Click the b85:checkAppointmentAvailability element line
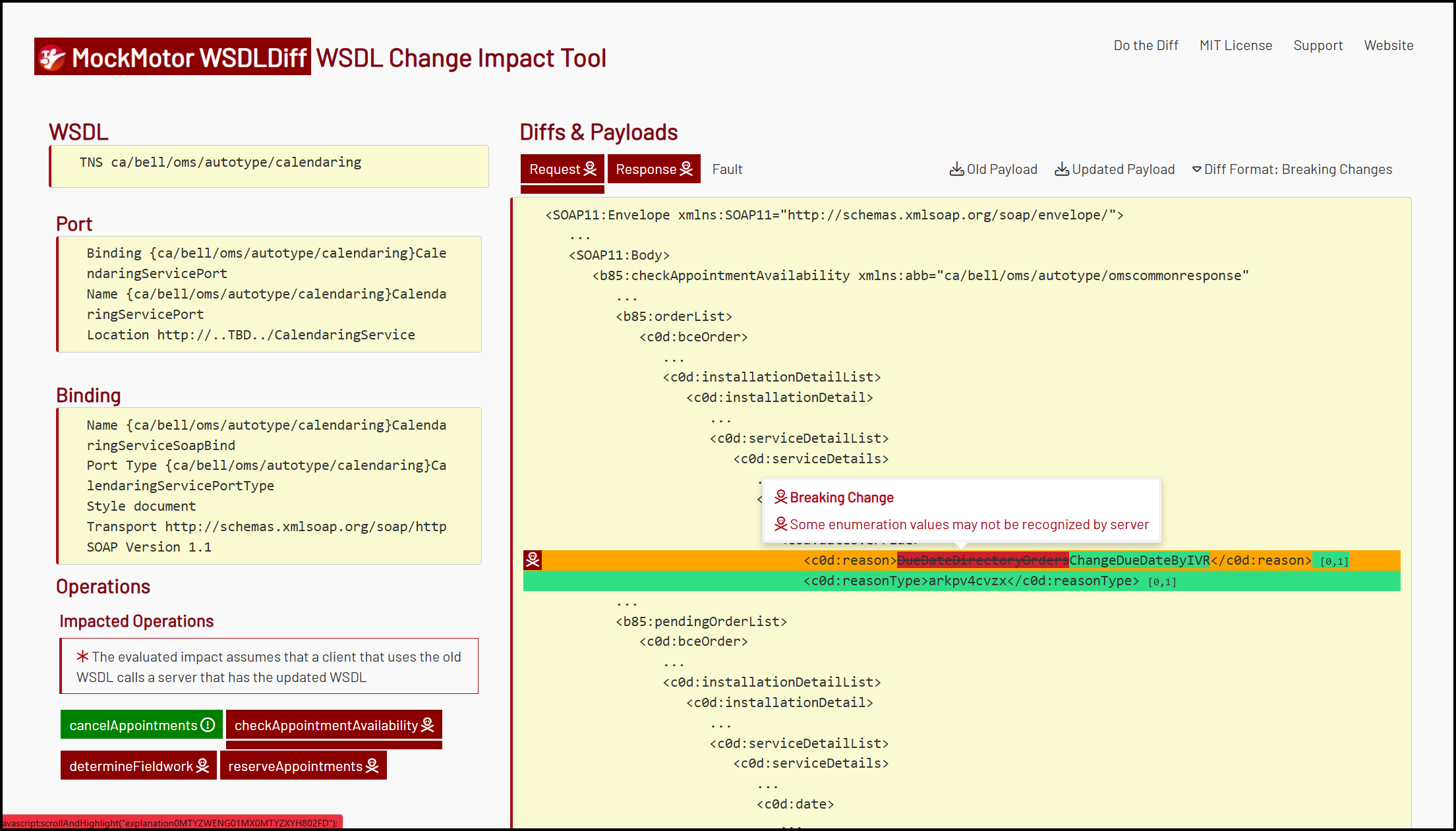This screenshot has width=1456, height=831. (920, 275)
